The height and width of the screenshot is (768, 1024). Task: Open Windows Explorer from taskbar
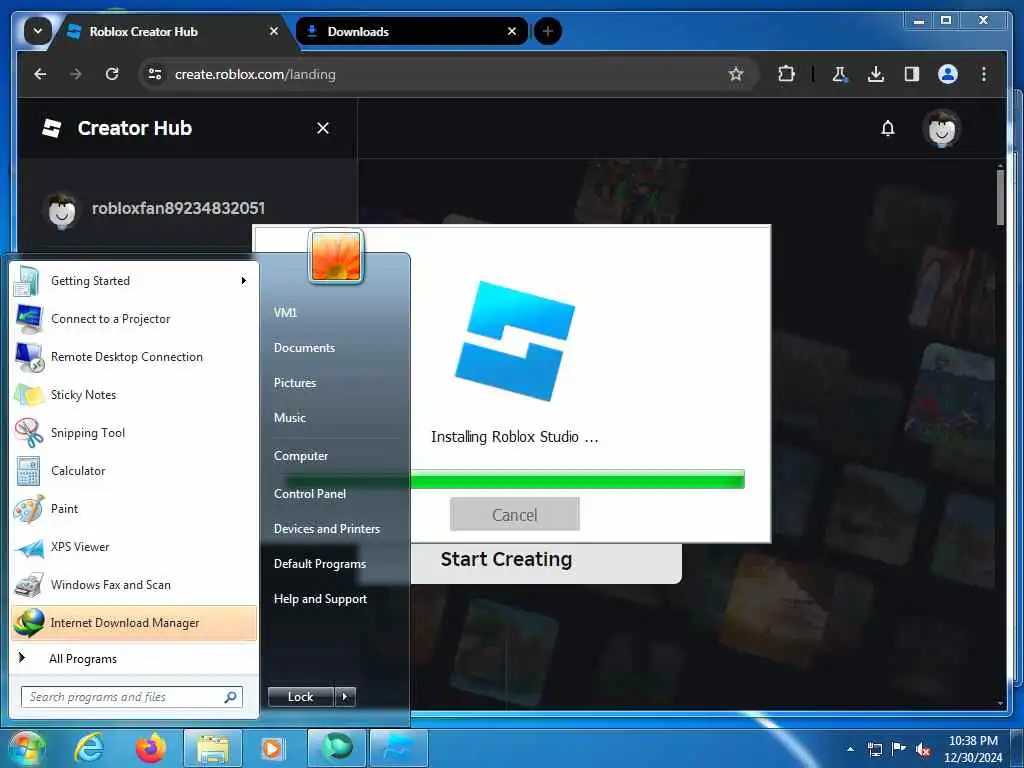[x=212, y=748]
